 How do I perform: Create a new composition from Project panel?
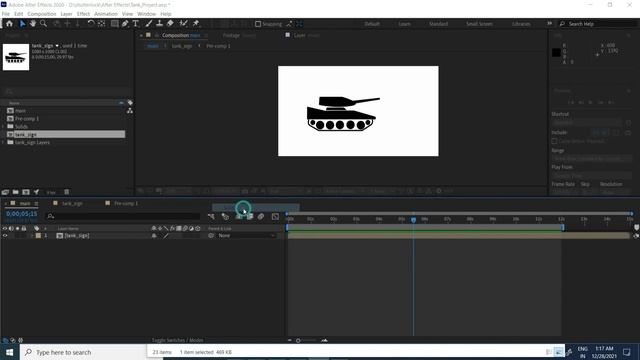tap(26, 192)
